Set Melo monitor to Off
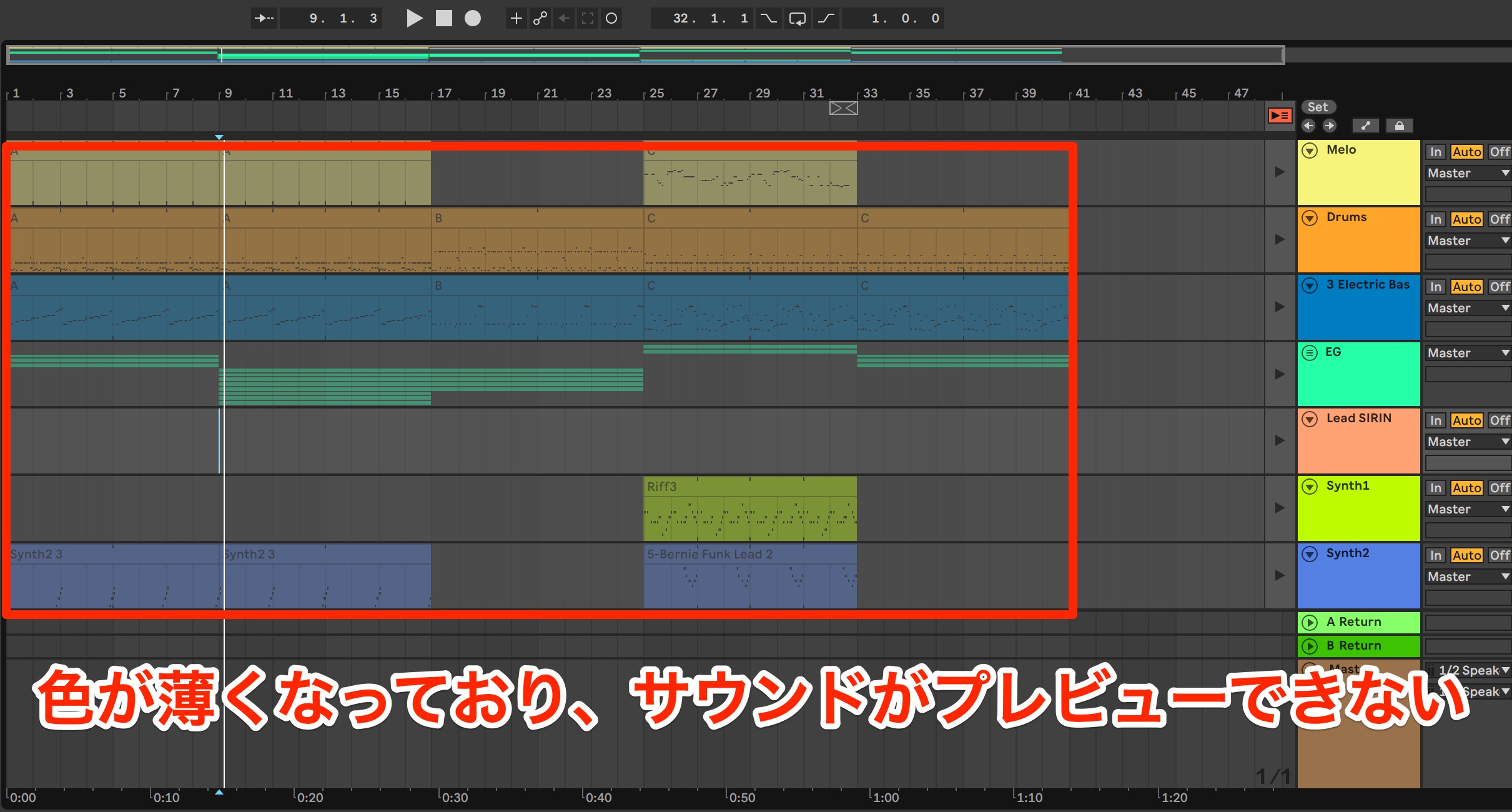 (x=1500, y=152)
